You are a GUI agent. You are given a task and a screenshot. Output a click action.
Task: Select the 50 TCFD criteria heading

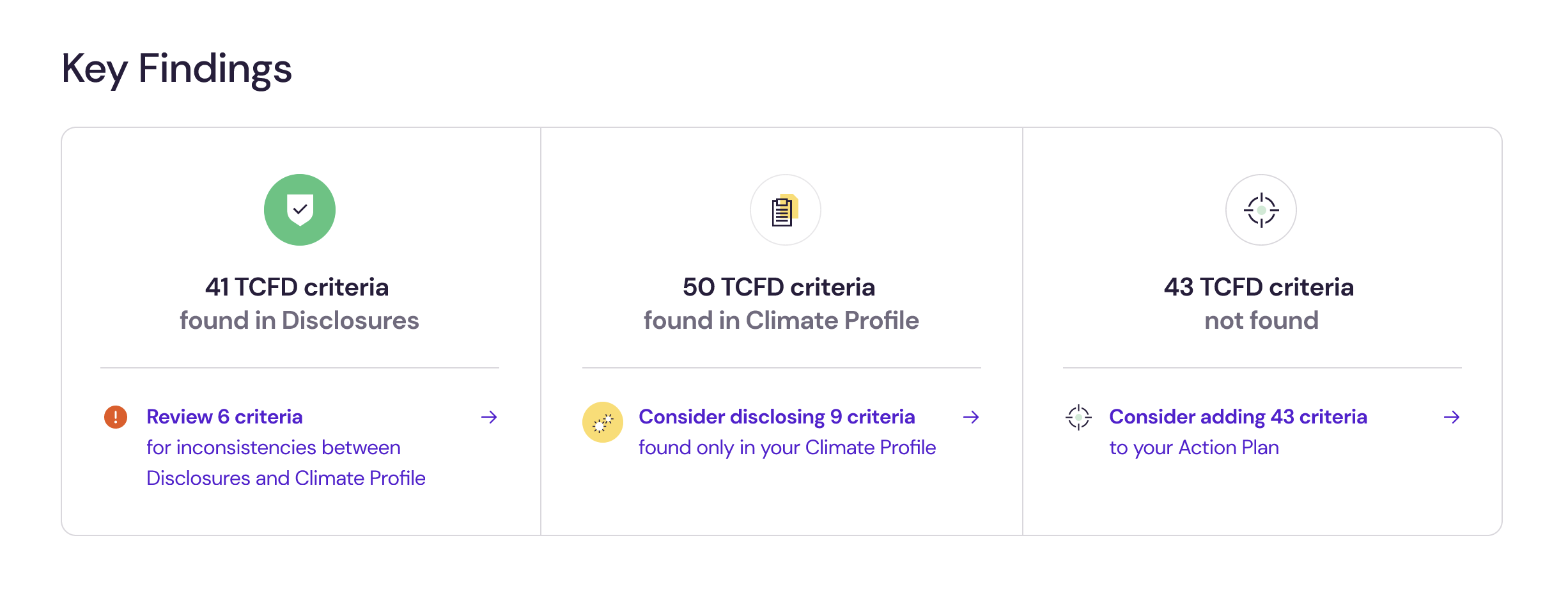[x=779, y=287]
